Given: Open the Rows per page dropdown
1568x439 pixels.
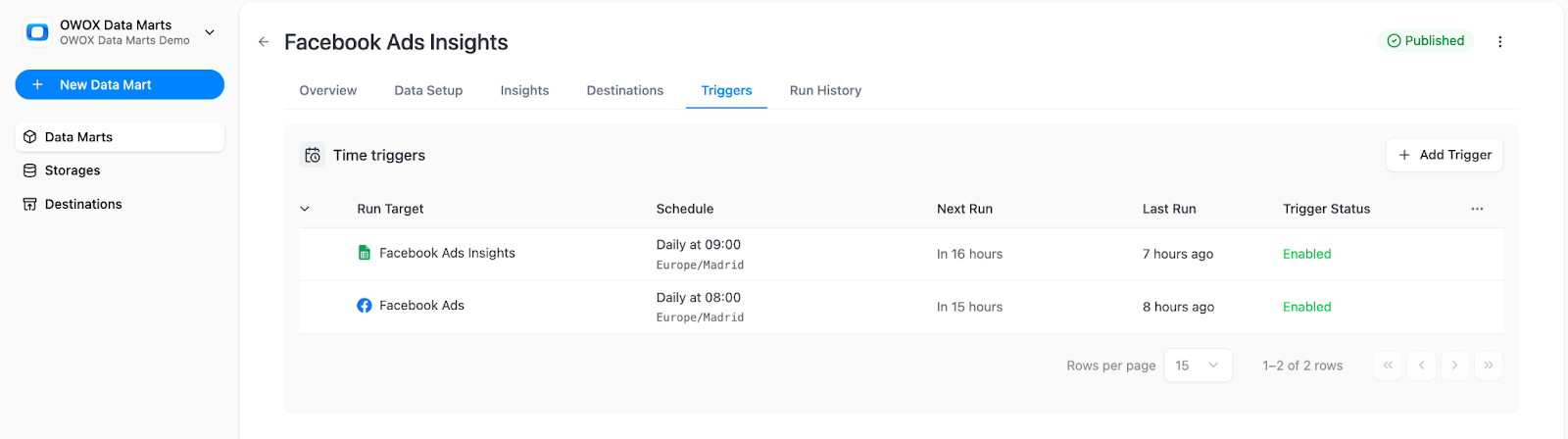Looking at the screenshot, I should coord(1198,366).
